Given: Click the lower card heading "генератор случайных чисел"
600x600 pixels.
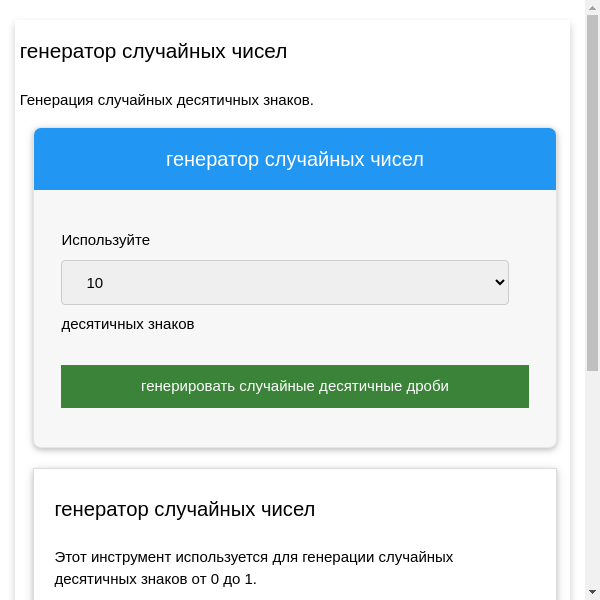Looking at the screenshot, I should 185,509.
